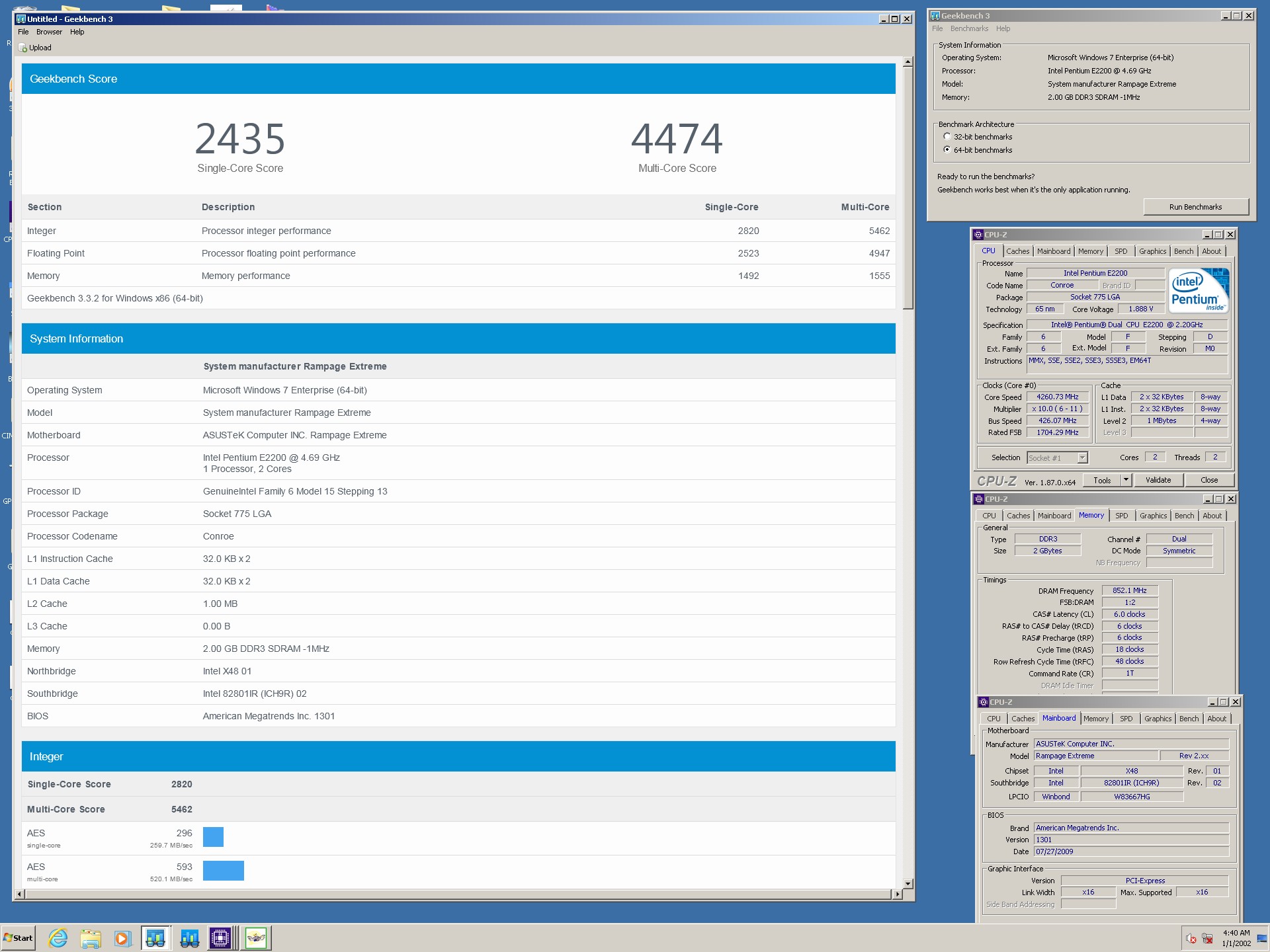Screen dimensions: 1270x952
Task: Click the Memory performance description cell
Action: coord(245,276)
